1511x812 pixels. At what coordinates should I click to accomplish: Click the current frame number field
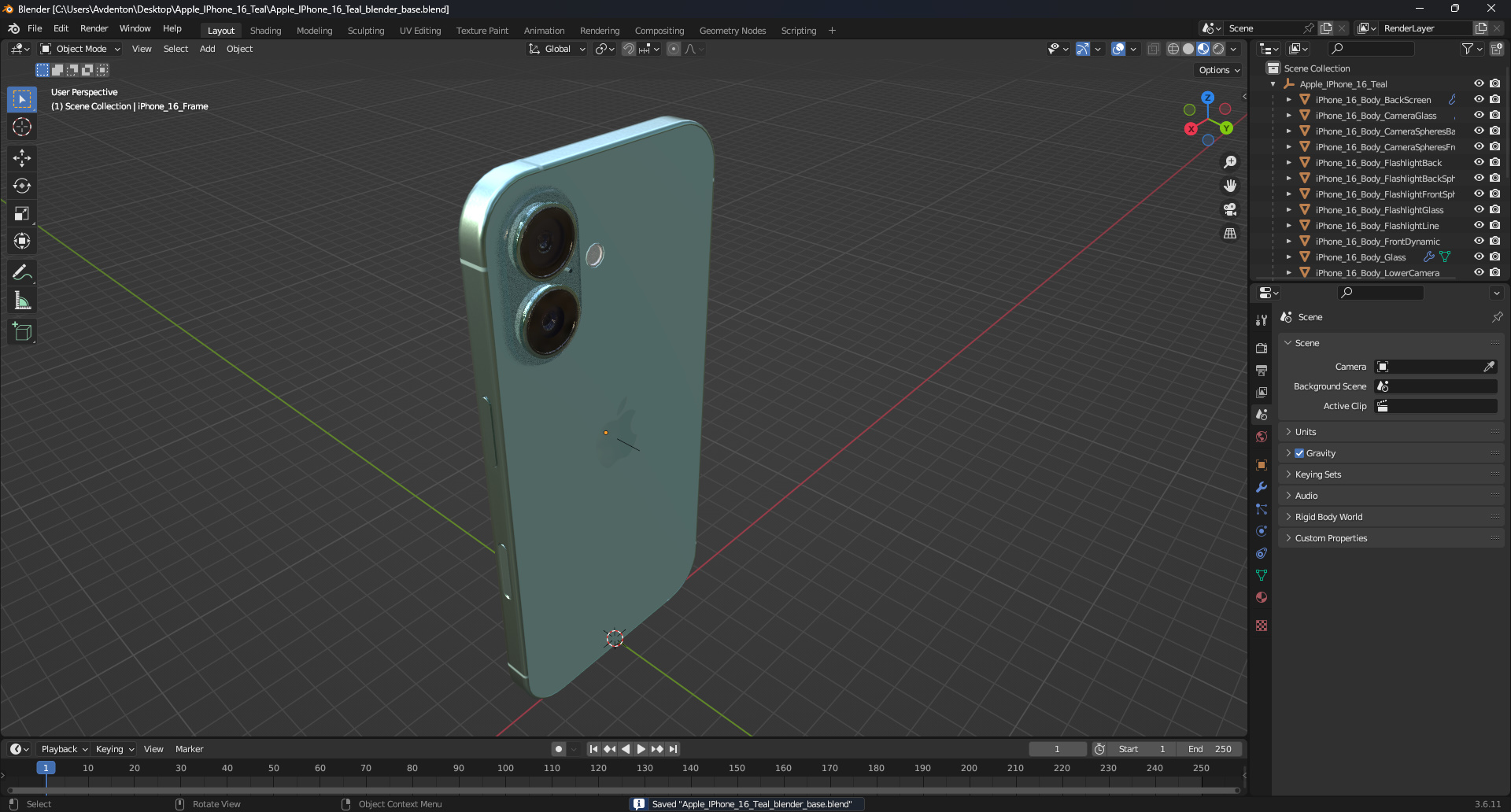[x=1057, y=749]
